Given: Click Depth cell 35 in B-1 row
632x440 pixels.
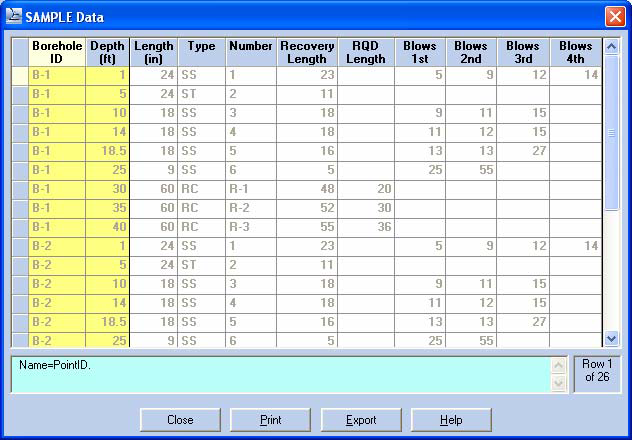Looking at the screenshot, I should coord(107,208).
